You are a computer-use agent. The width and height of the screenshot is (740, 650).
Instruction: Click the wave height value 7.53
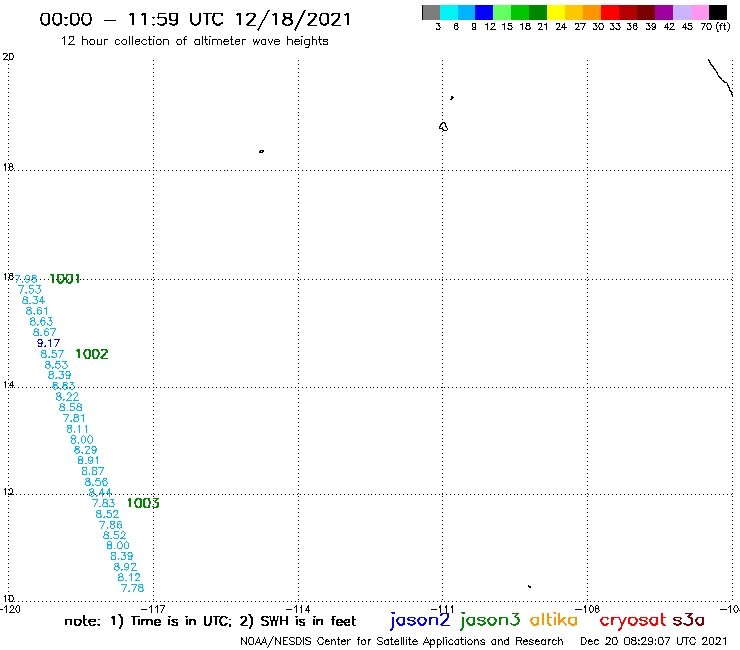click(x=30, y=289)
